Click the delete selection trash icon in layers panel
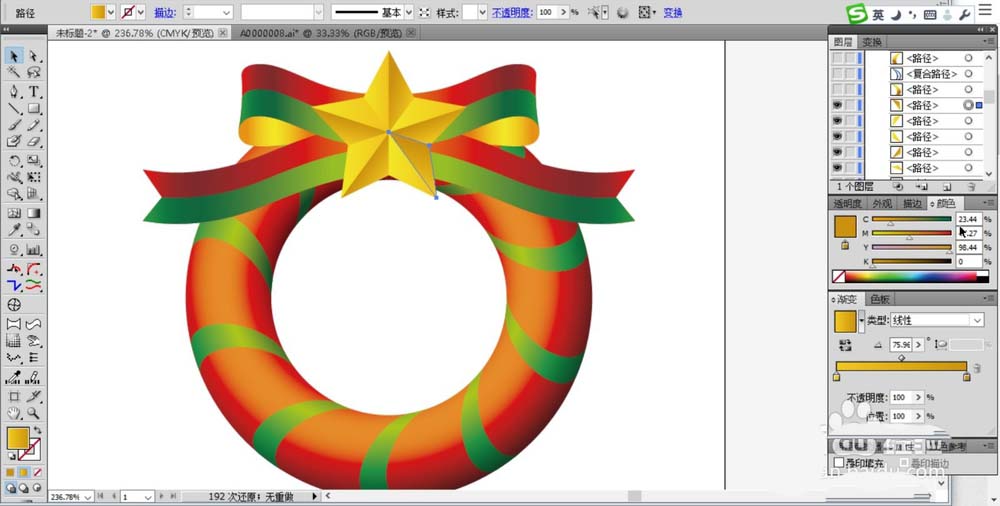 (x=971, y=187)
